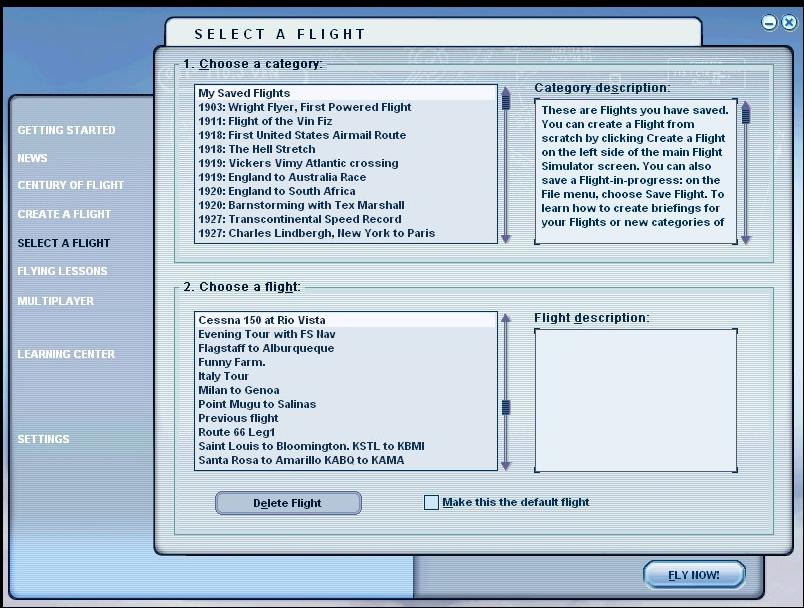Open Century of Flight

click(x=71, y=185)
